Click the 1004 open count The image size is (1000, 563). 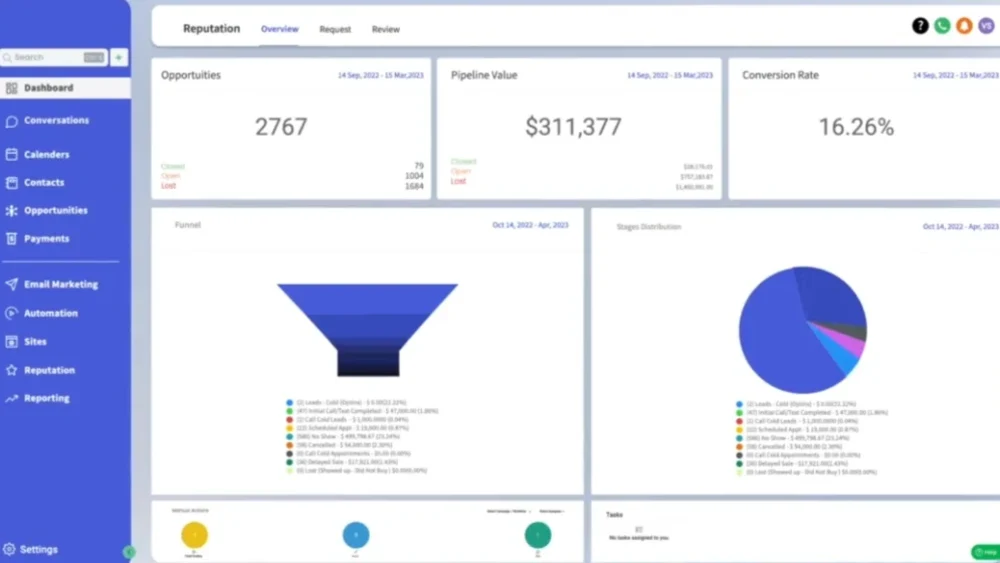[x=414, y=176]
